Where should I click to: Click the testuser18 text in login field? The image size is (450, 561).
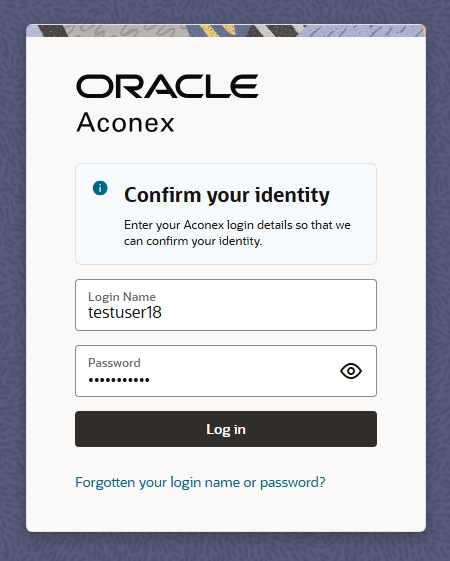point(125,312)
